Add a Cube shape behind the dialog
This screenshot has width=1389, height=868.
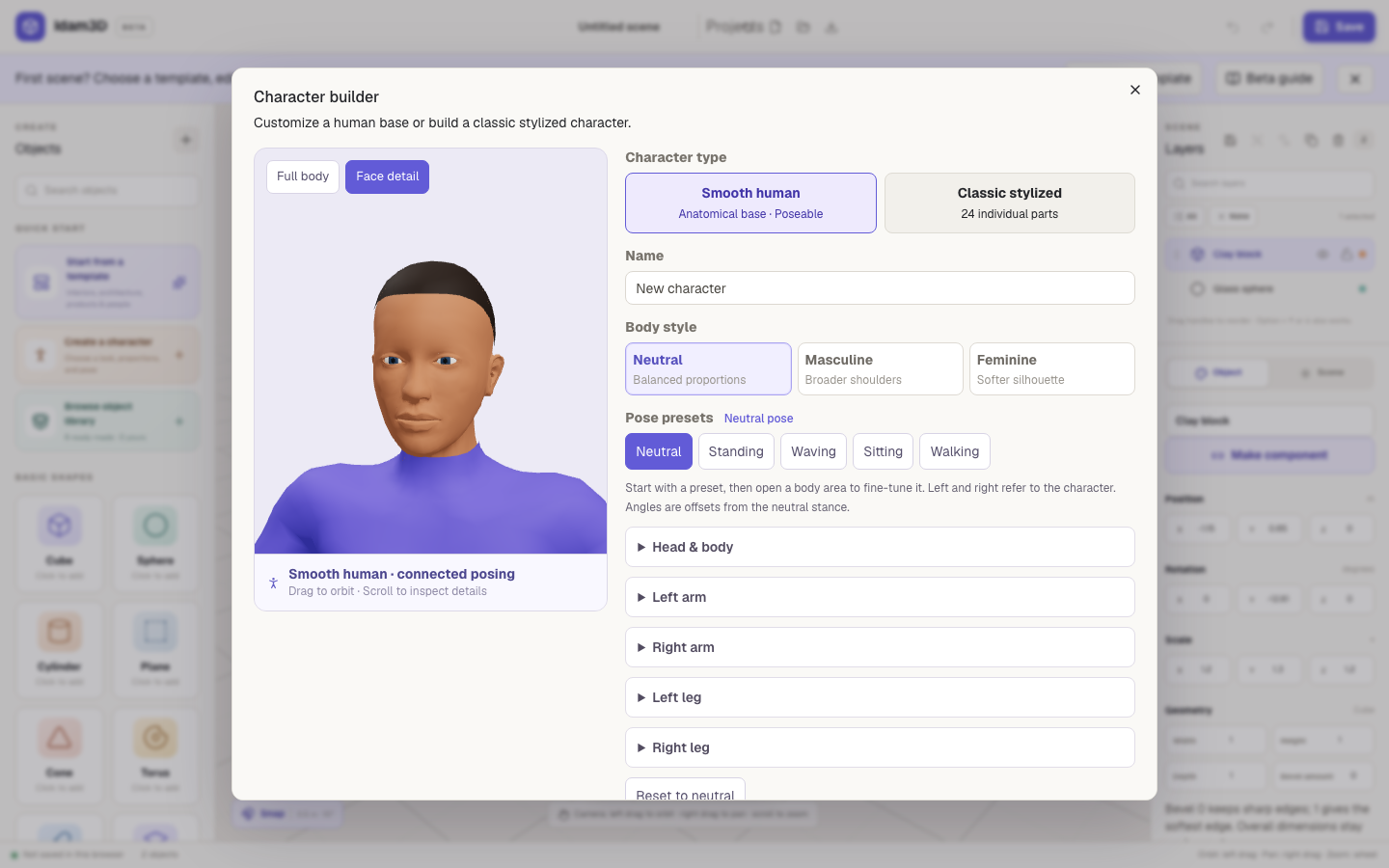tap(60, 543)
